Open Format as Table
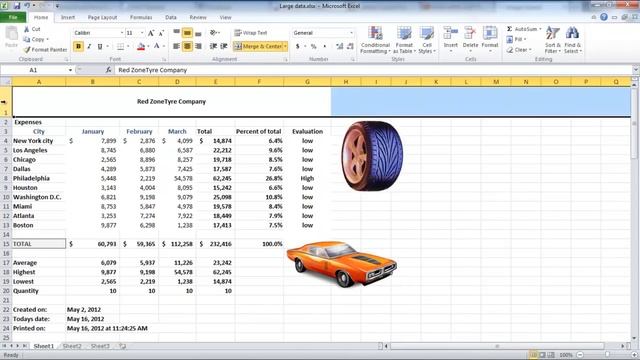 [404, 40]
